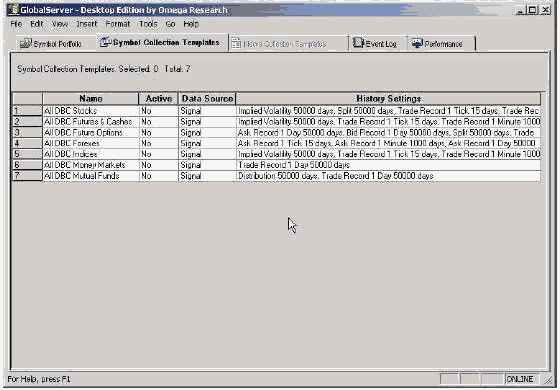The height and width of the screenshot is (390, 560).
Task: Select row header number 6
Action: (x=27, y=165)
